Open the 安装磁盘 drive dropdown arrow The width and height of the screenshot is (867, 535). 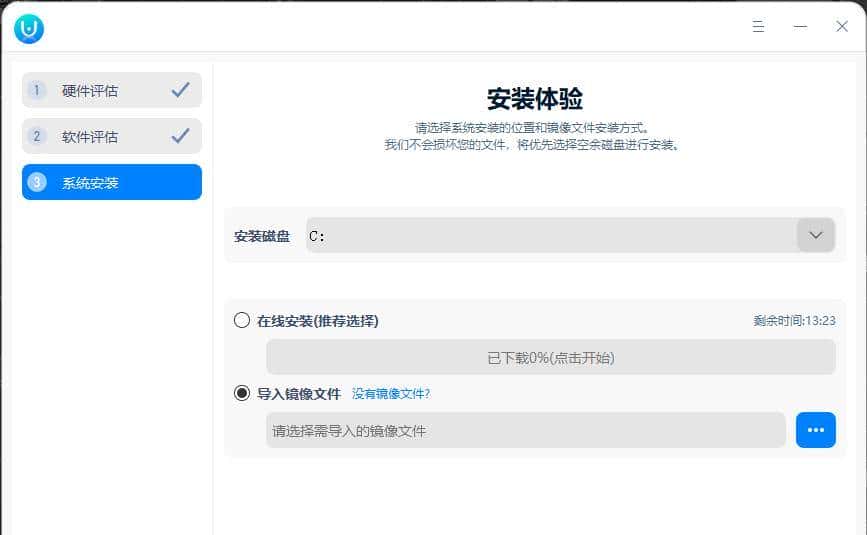(816, 235)
